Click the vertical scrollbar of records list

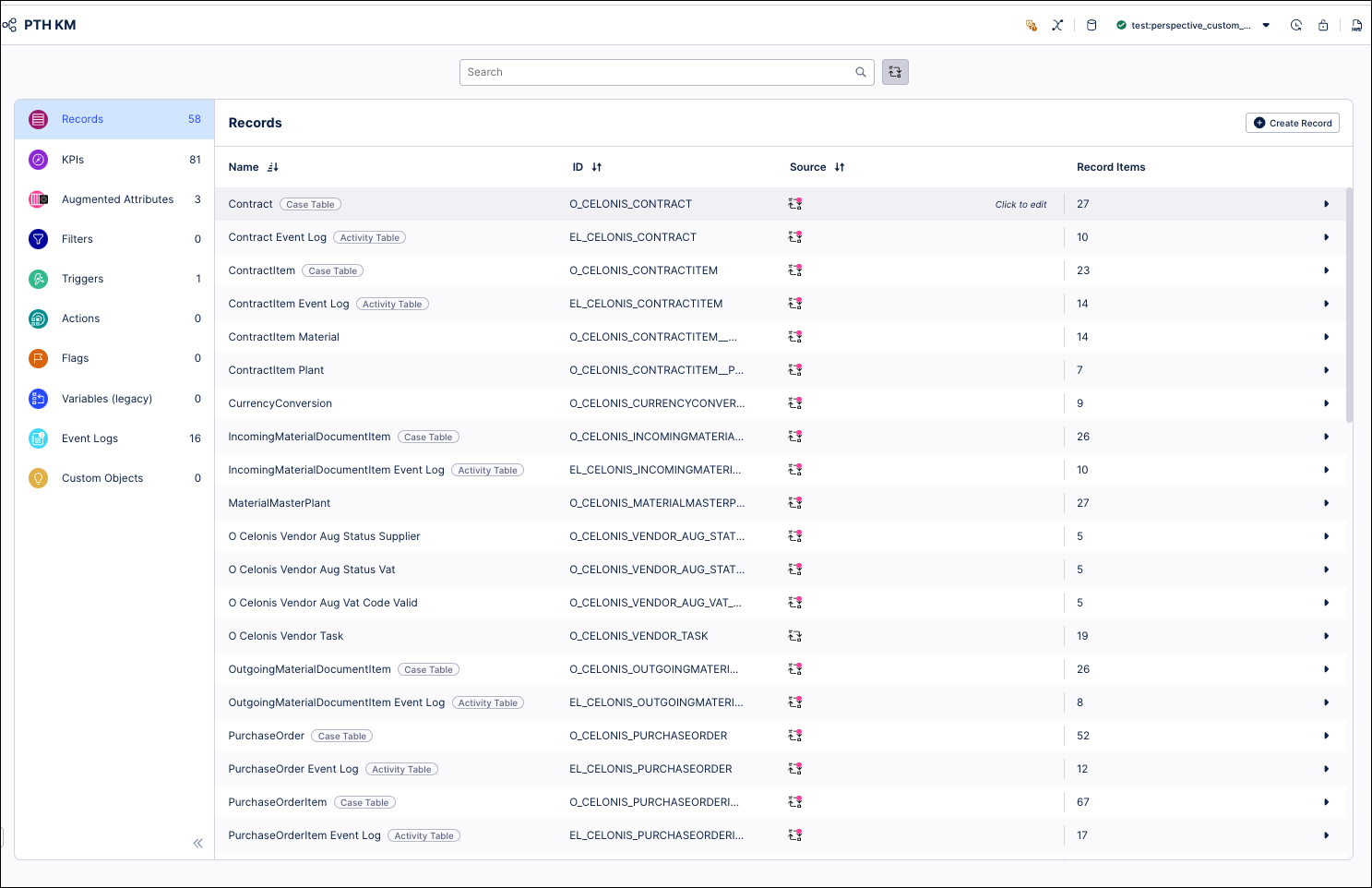coord(1349,305)
